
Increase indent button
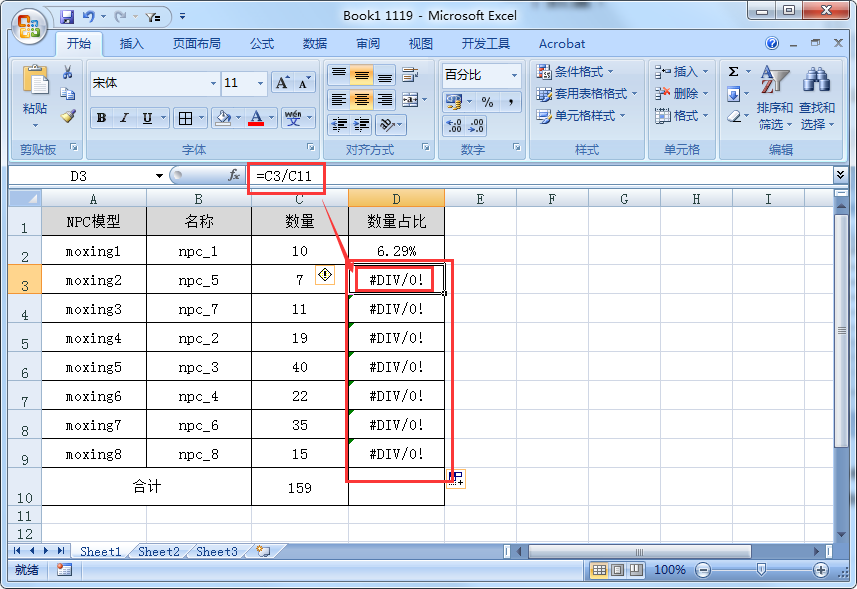click(x=361, y=125)
